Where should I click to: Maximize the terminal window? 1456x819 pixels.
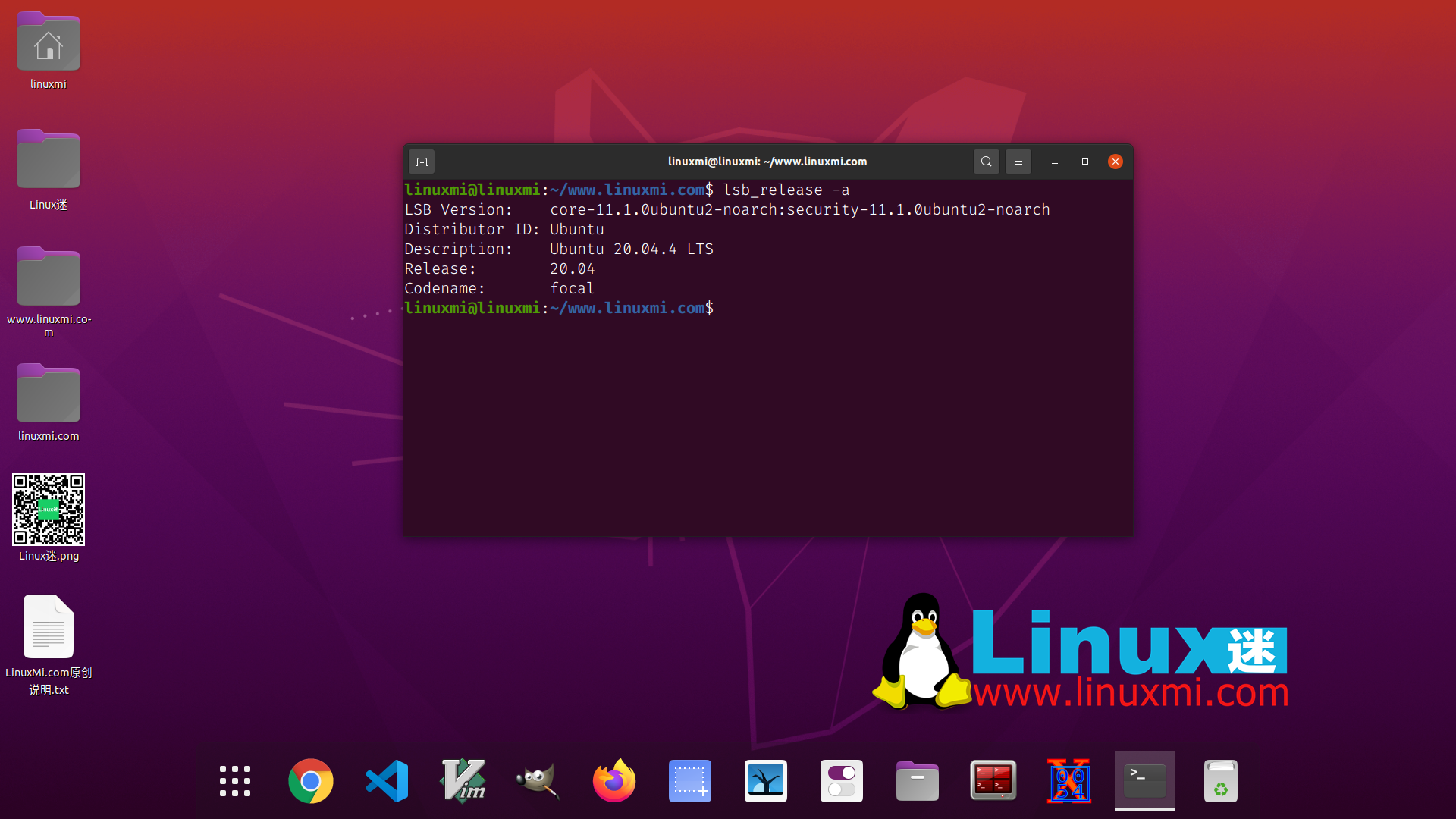[x=1085, y=162]
